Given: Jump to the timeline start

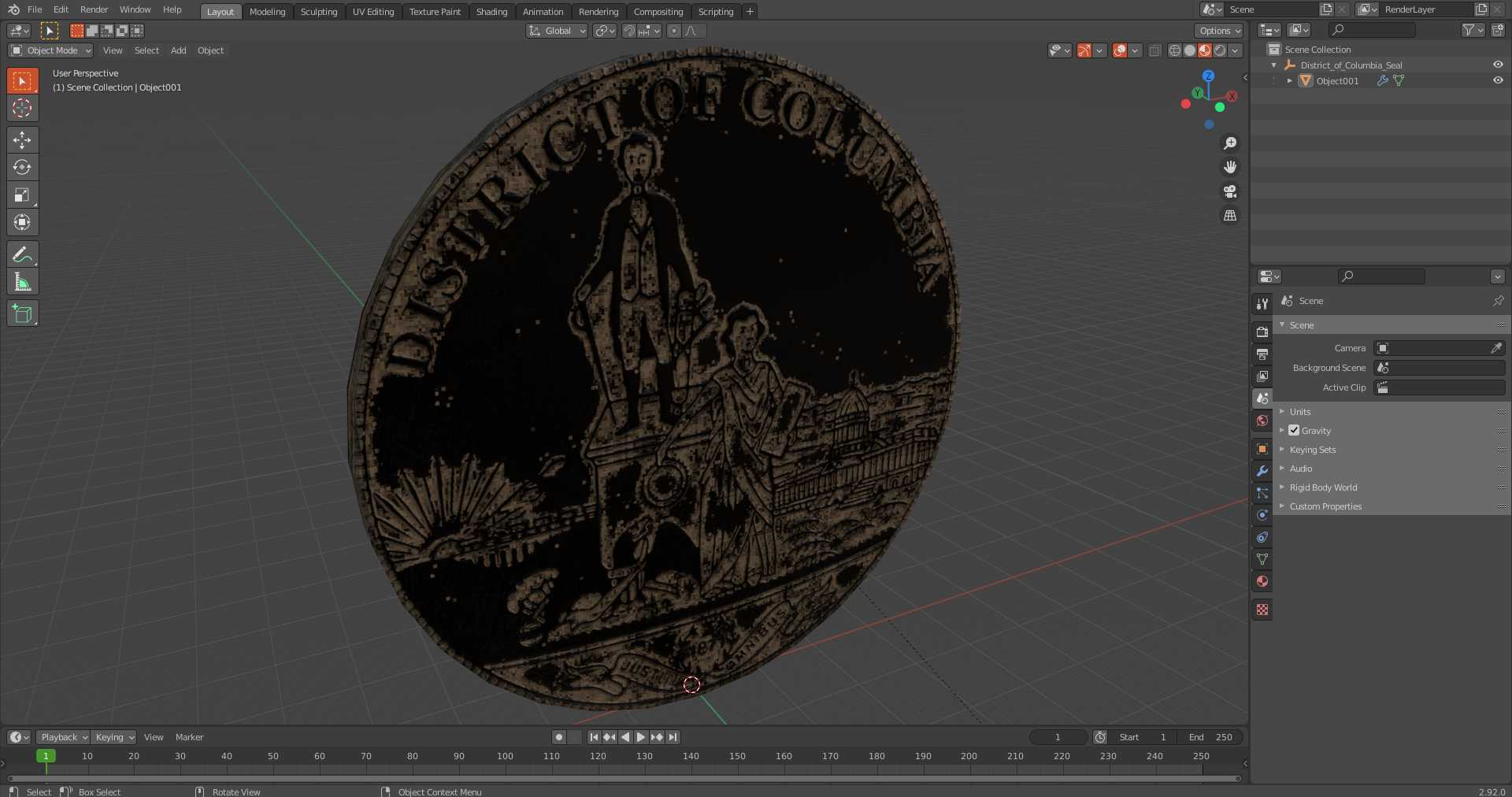Looking at the screenshot, I should (x=594, y=737).
